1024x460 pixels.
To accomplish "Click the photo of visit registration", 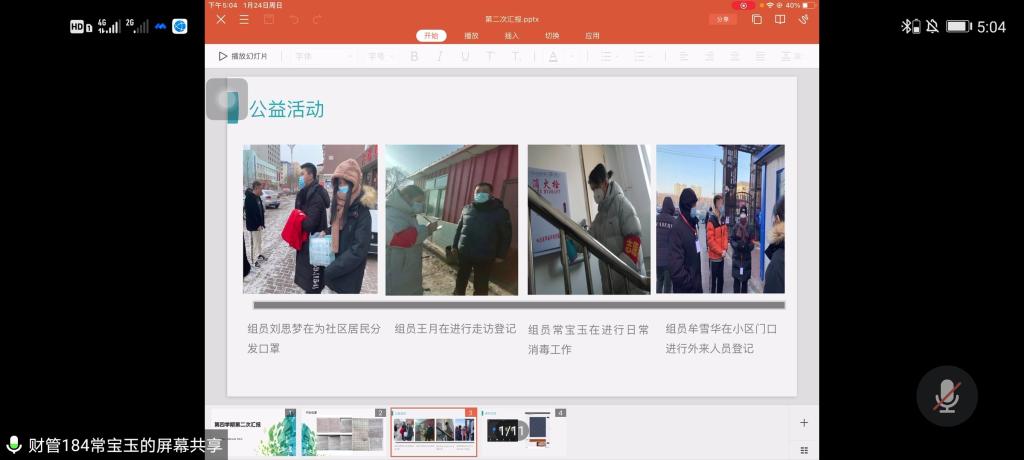I will point(451,220).
